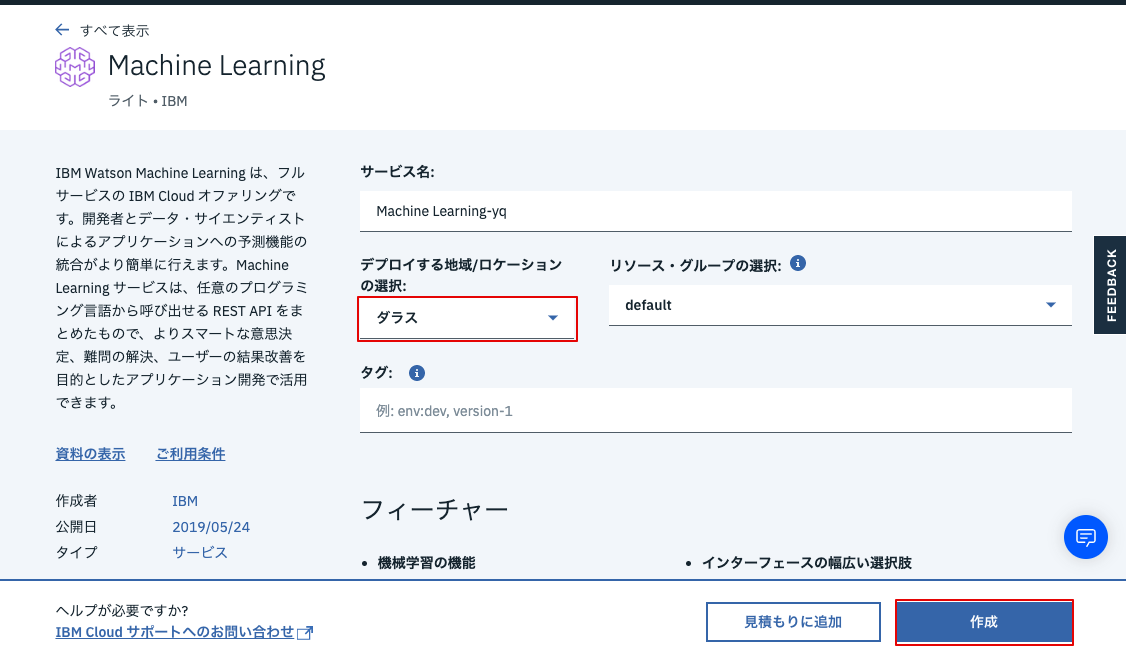Click the IBM creator value link
Image resolution: width=1126 pixels, height=657 pixels.
pyautogui.click(x=185, y=501)
